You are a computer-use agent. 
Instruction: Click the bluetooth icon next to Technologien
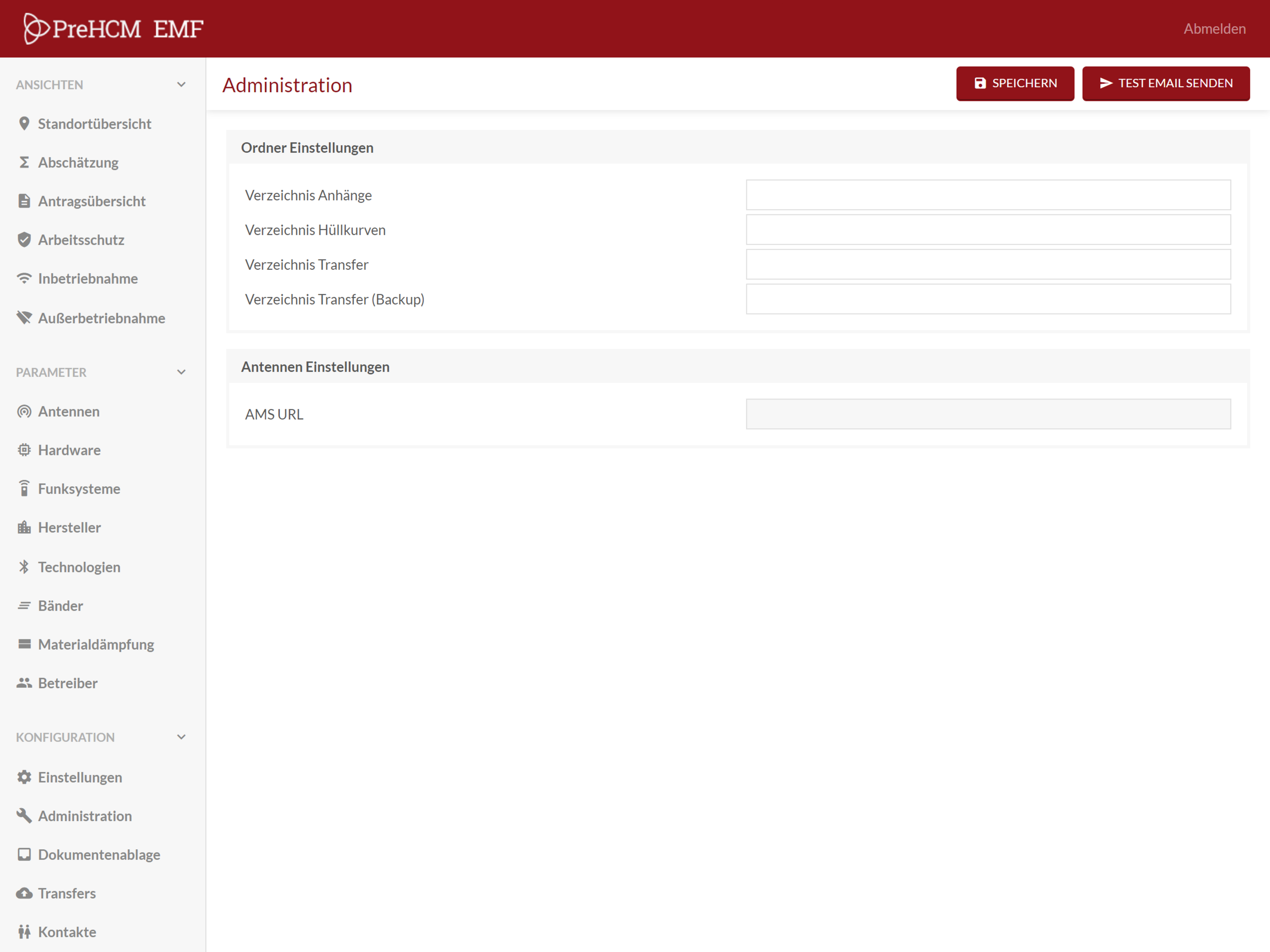(x=24, y=567)
